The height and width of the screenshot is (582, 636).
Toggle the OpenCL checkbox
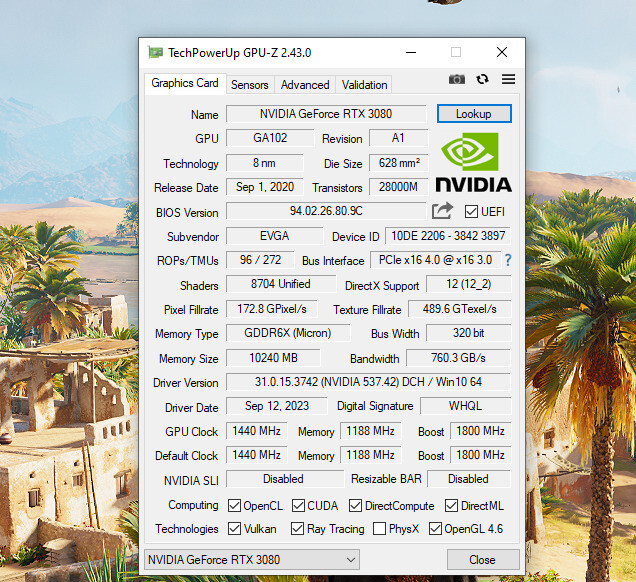[x=234, y=505]
